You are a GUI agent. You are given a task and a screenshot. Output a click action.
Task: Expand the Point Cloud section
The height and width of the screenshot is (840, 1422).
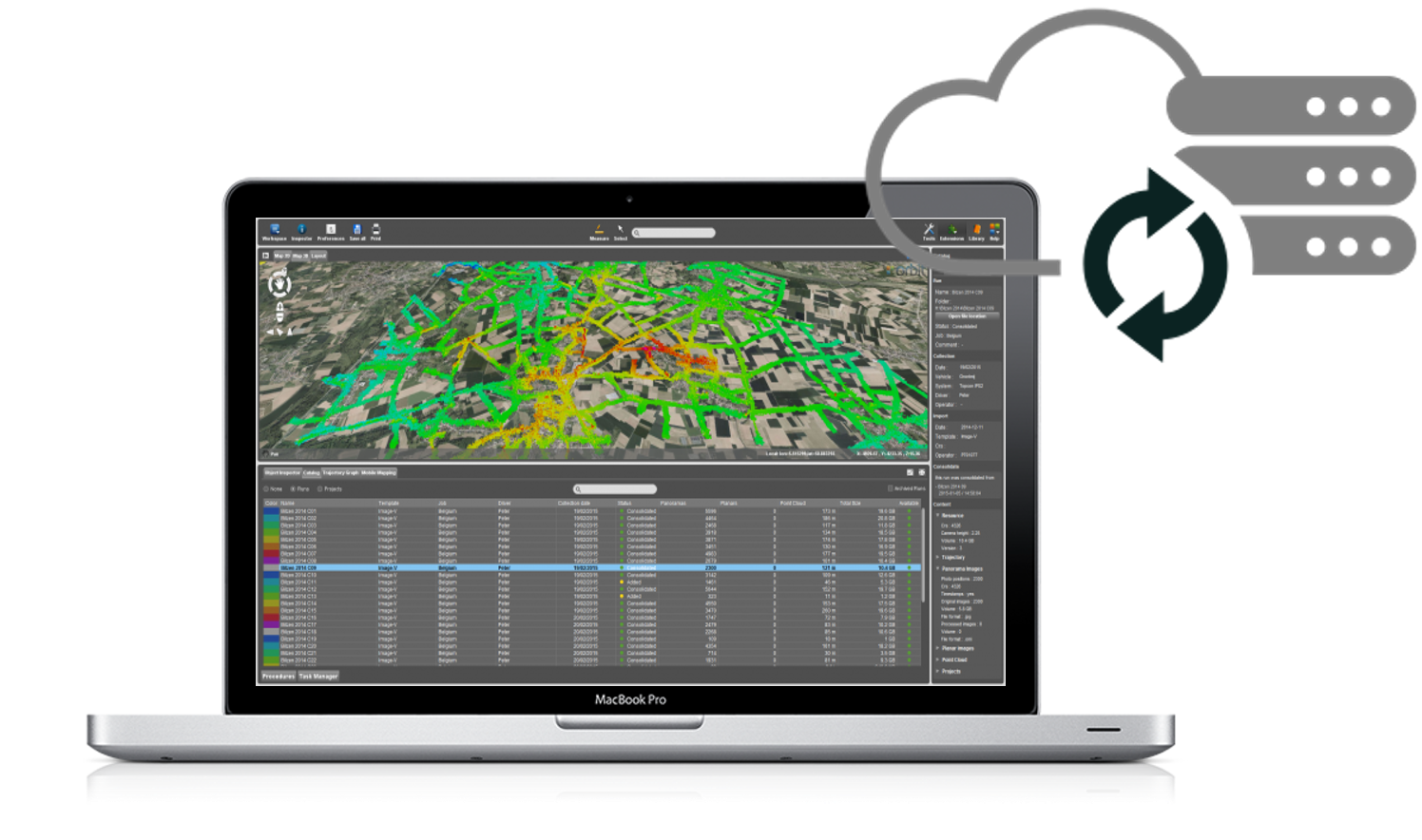[x=937, y=659]
